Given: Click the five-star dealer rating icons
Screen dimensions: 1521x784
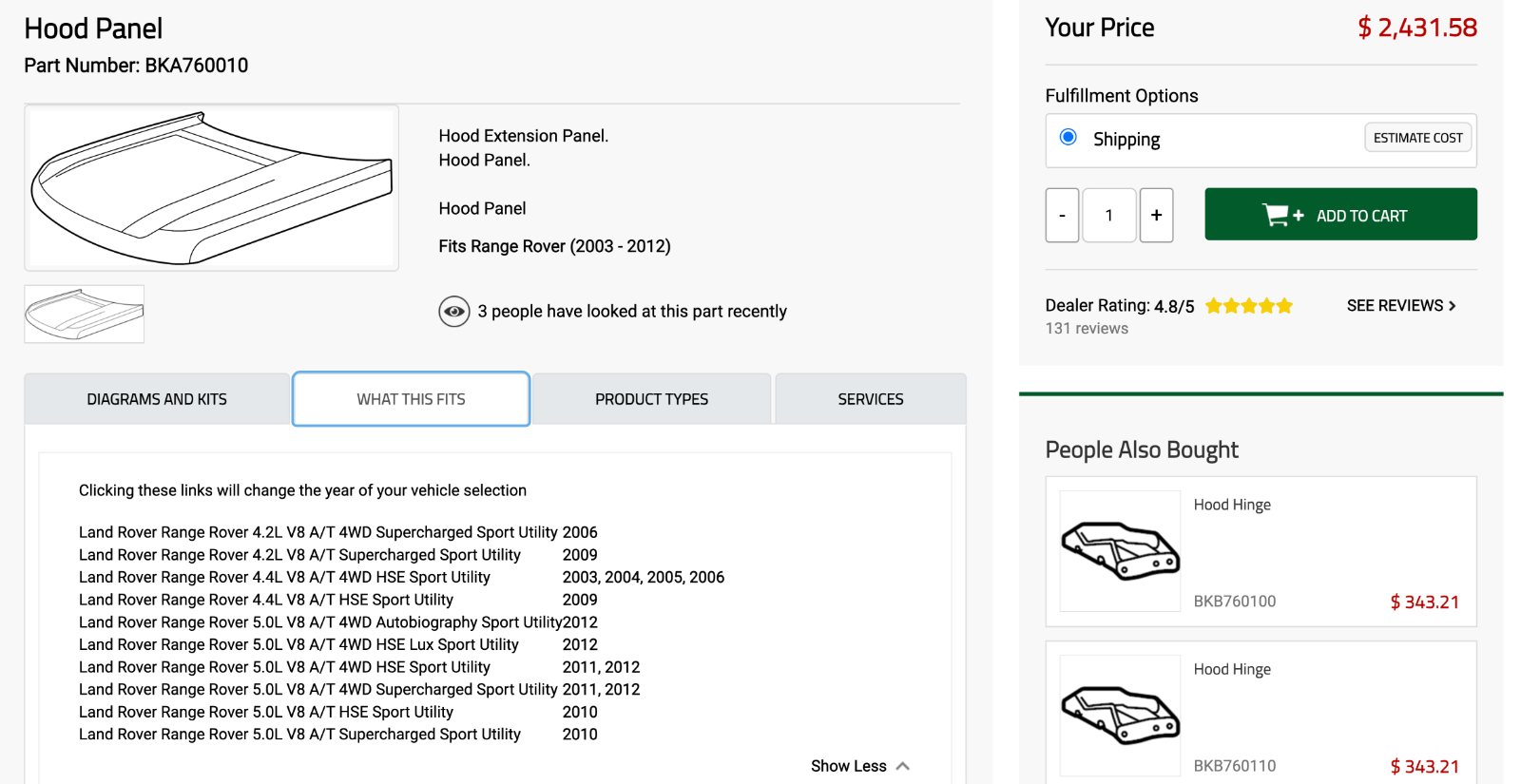Looking at the screenshot, I should [x=1249, y=306].
